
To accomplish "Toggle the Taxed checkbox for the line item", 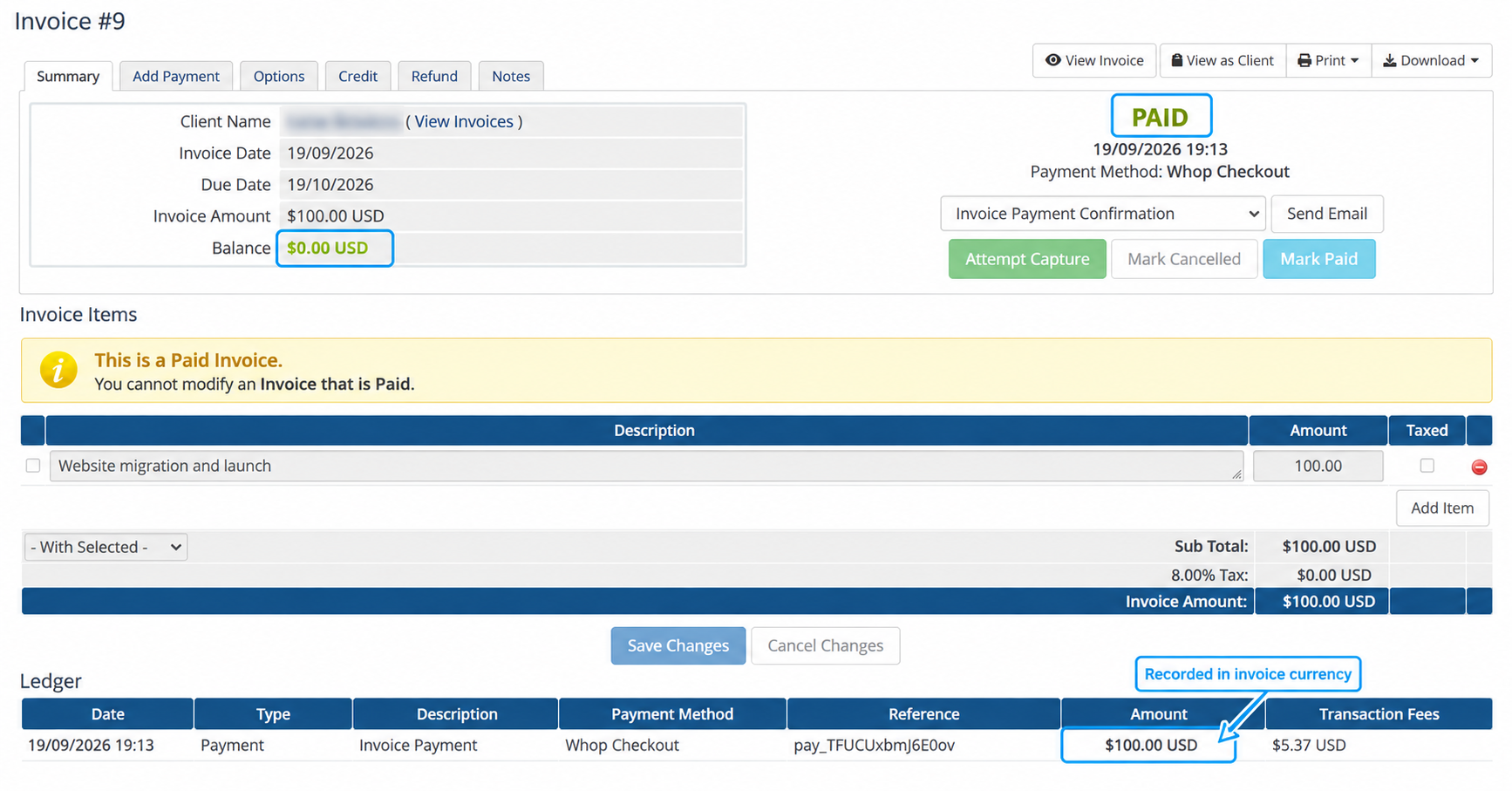I will pos(1427,466).
